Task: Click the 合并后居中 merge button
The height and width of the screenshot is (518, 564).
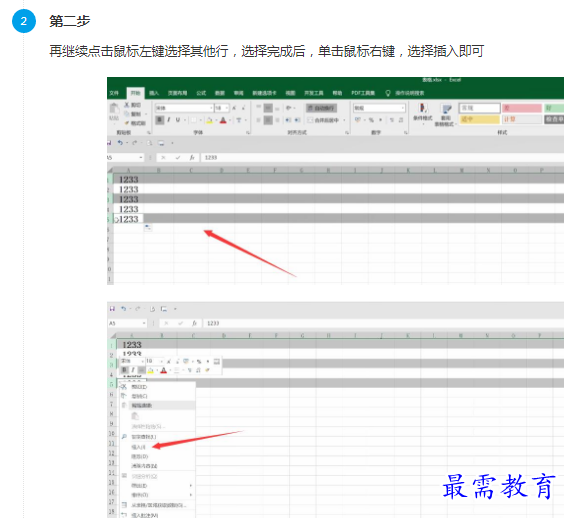Action: [x=323, y=120]
